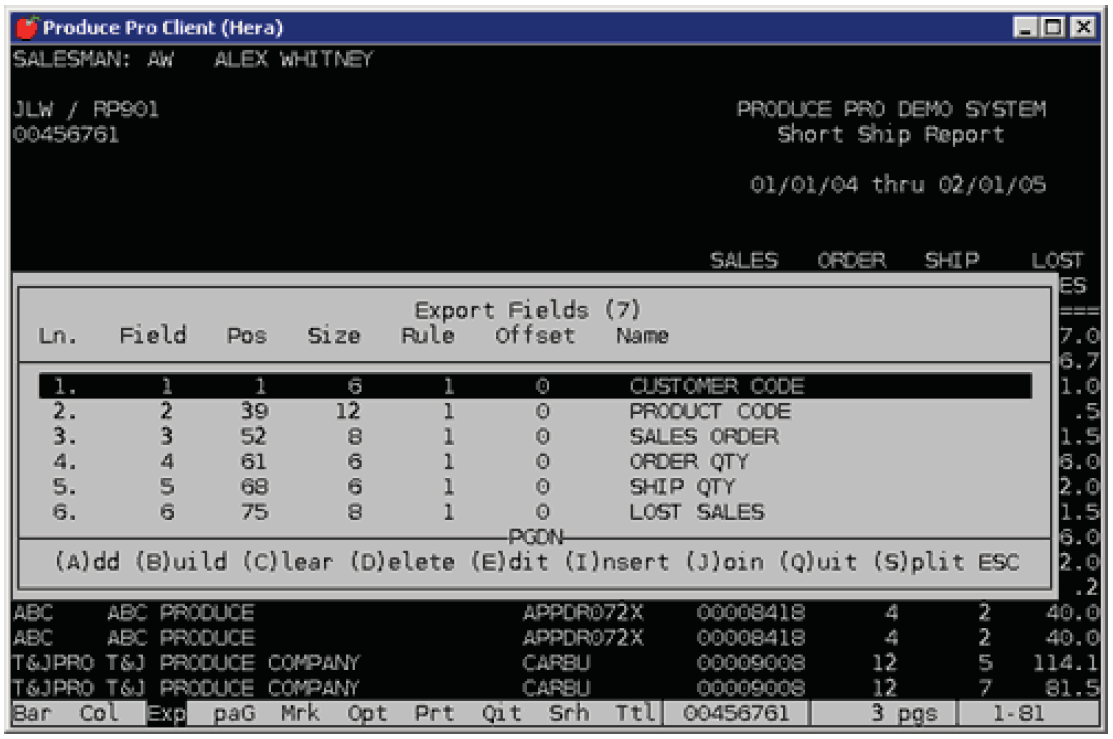Image resolution: width=1113 pixels, height=739 pixels.
Task: Choose the (D)elete command
Action: tap(402, 562)
